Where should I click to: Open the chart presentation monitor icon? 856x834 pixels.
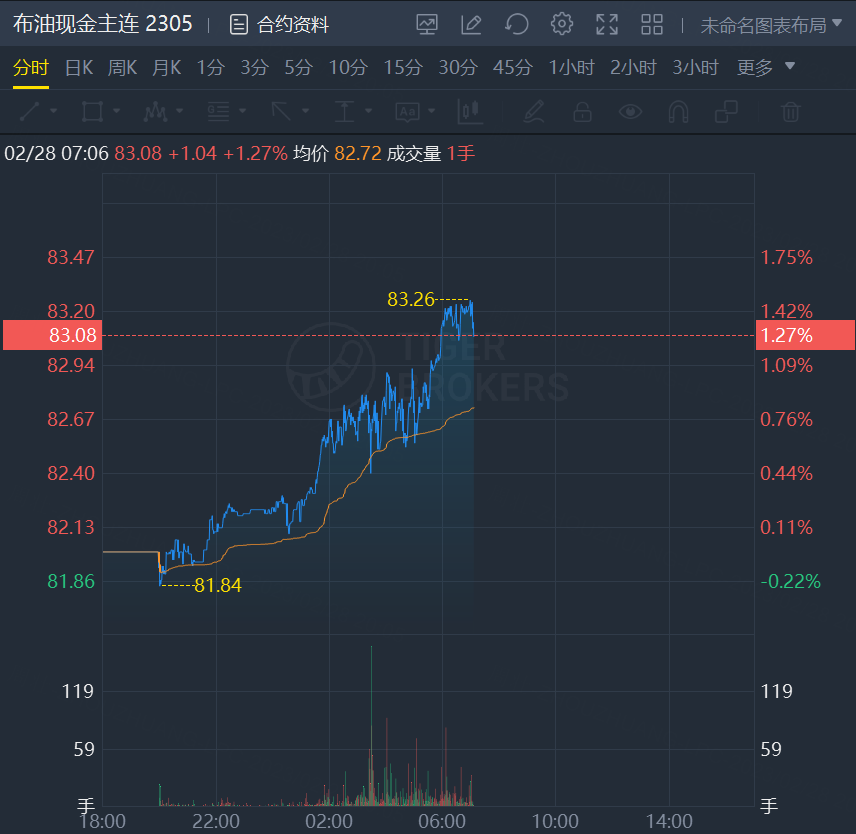pyautogui.click(x=427, y=25)
